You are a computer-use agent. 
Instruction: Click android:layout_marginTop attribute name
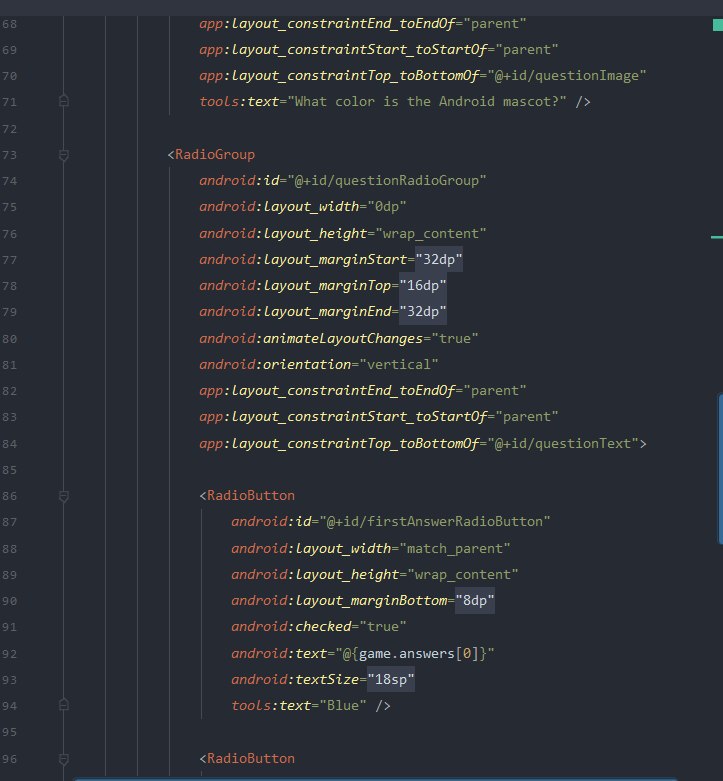point(295,285)
